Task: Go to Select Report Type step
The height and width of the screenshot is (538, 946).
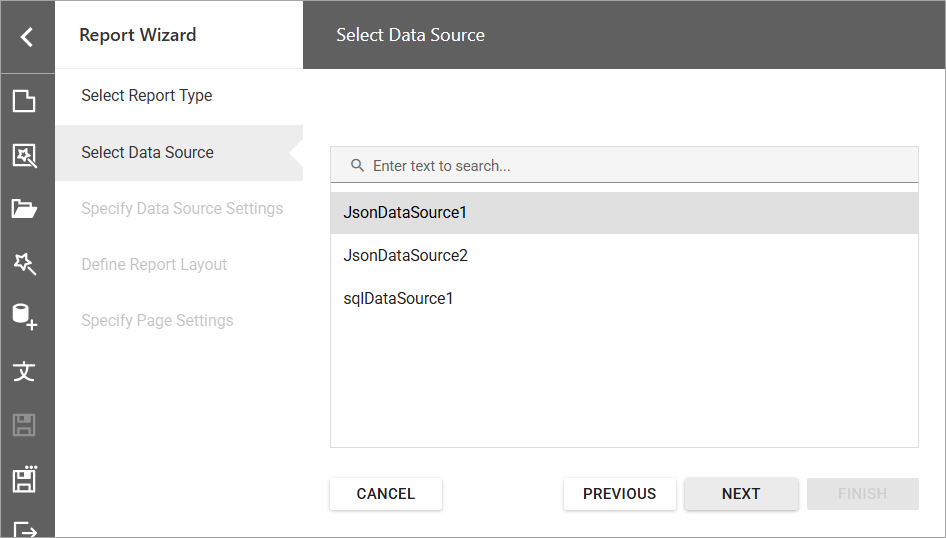Action: point(147,95)
